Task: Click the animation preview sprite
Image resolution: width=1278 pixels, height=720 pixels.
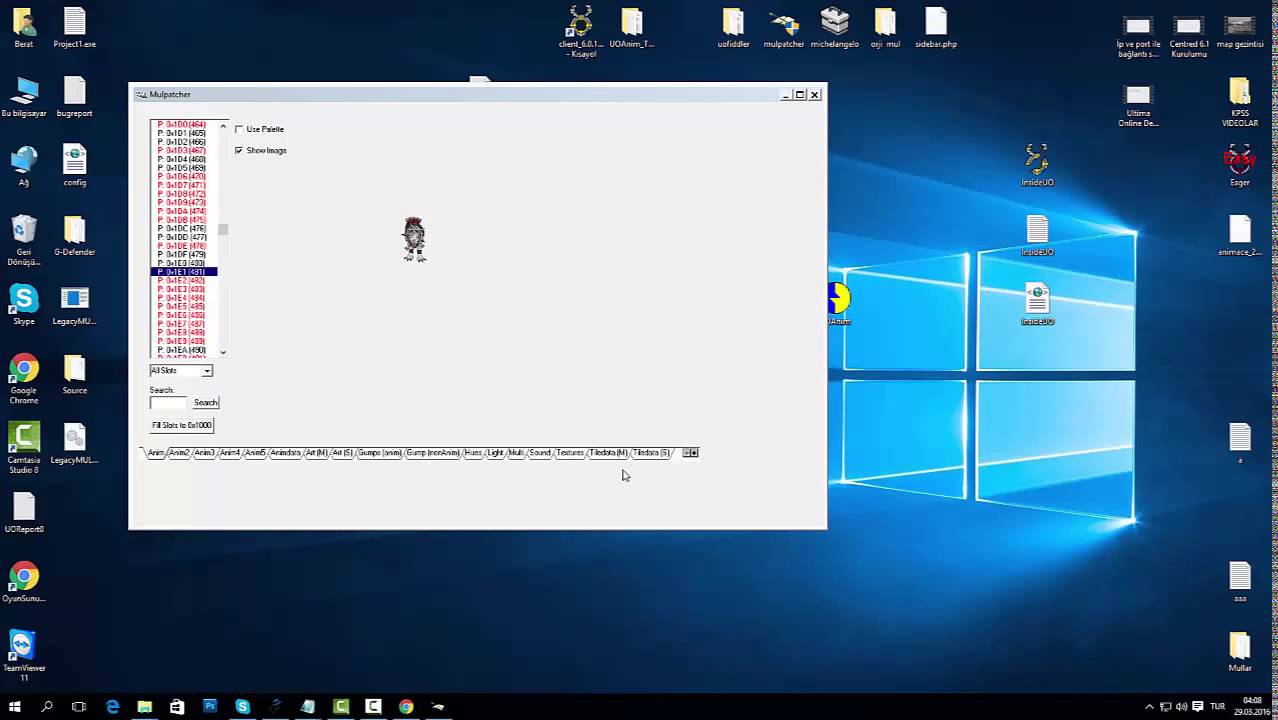Action: tap(414, 239)
